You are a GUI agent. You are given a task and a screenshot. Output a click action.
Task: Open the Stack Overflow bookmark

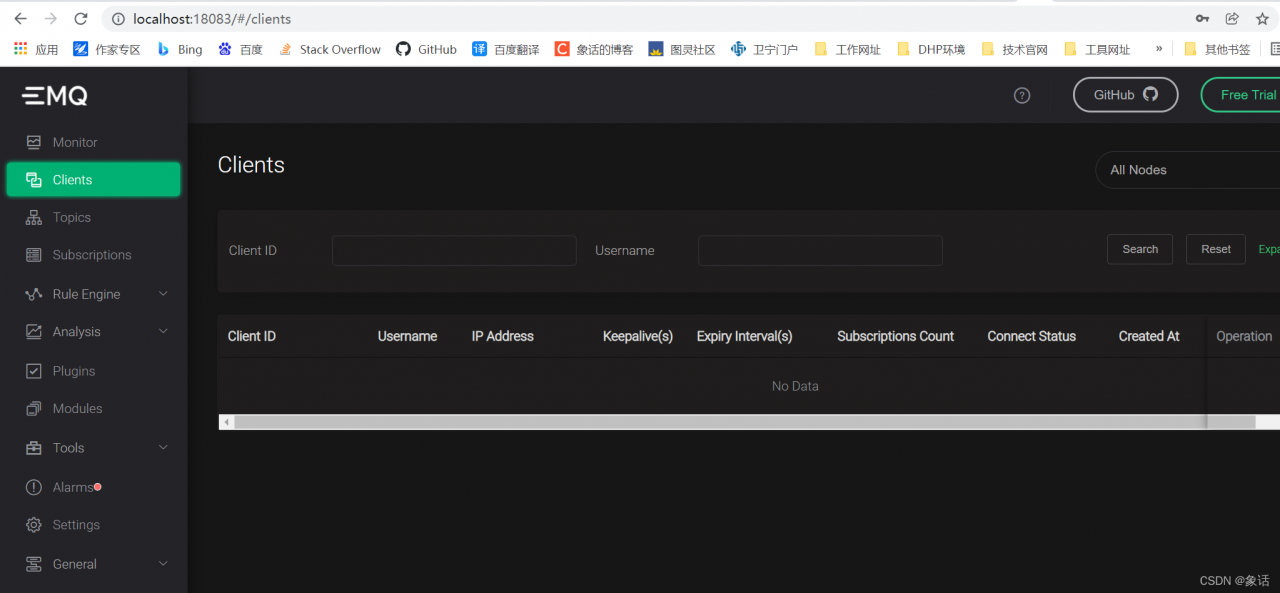point(329,49)
